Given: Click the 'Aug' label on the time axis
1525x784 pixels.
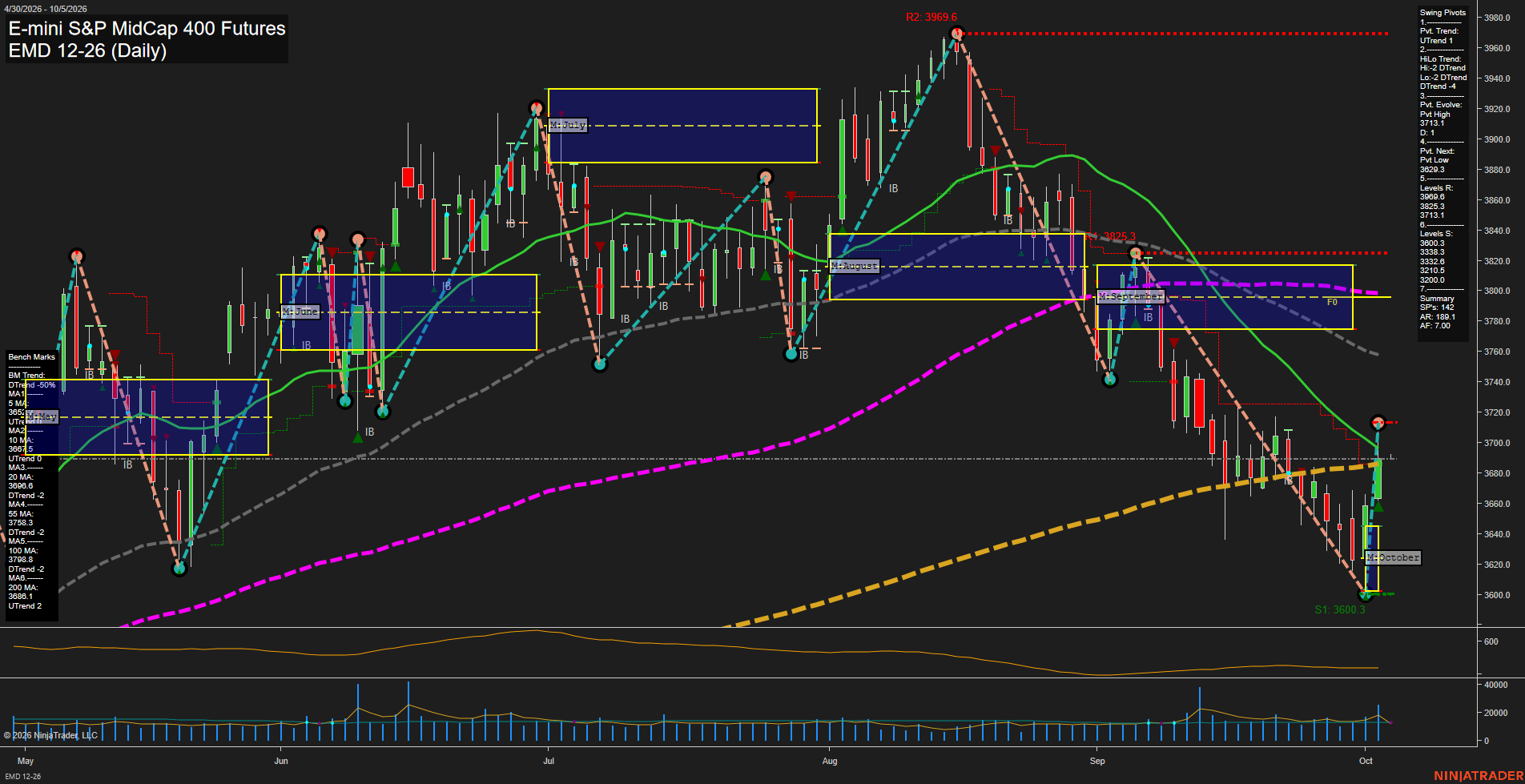Looking at the screenshot, I should [830, 761].
